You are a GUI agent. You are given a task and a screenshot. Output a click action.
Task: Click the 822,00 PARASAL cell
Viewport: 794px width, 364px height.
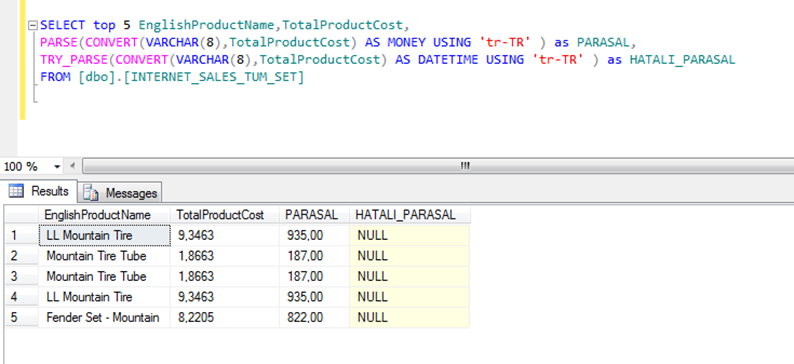click(314, 317)
